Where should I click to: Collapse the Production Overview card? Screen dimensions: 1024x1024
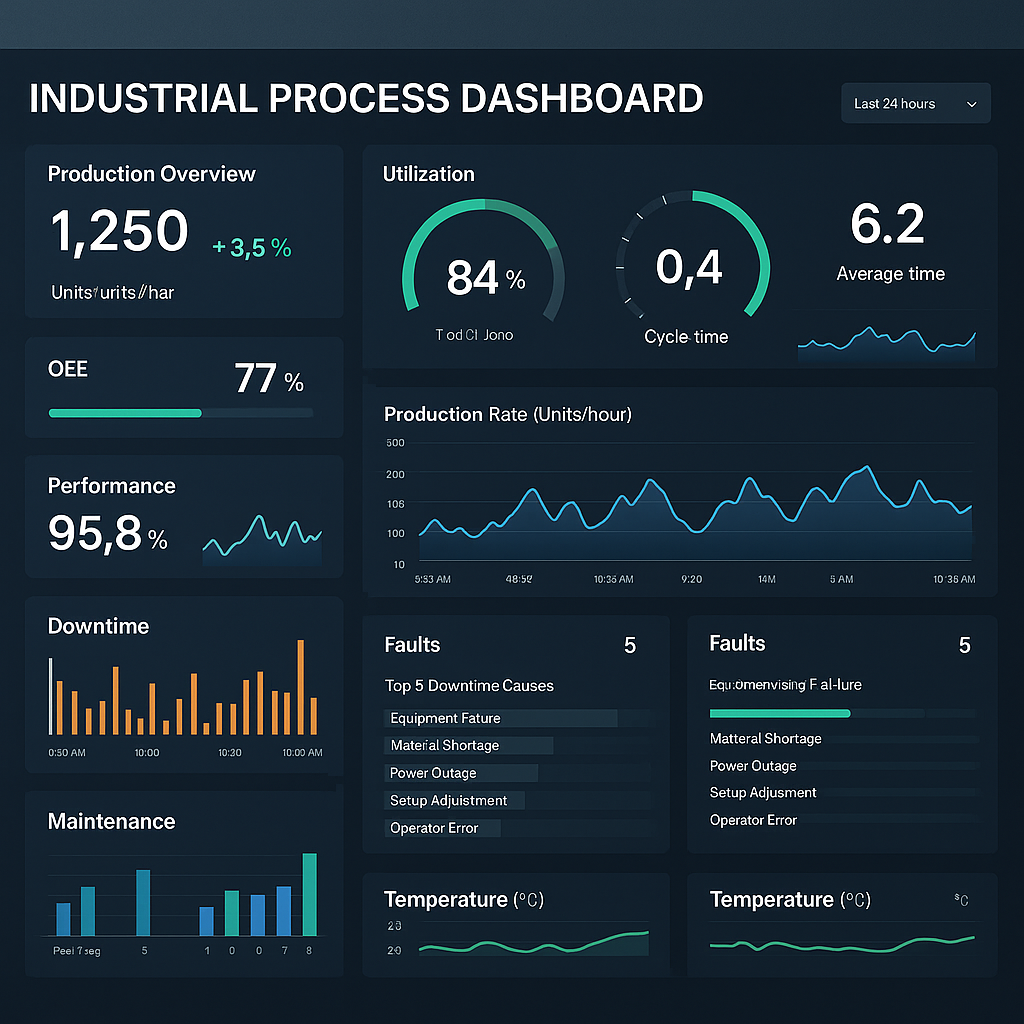(184, 230)
